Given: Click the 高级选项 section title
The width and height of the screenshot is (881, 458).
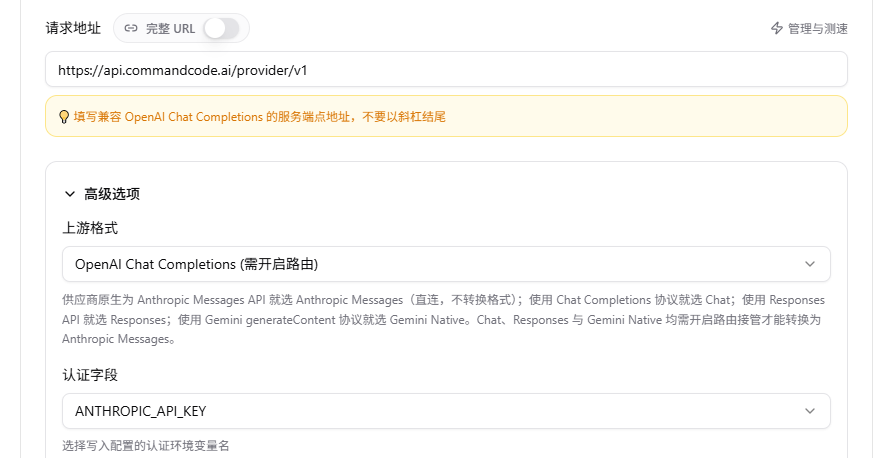Looking at the screenshot, I should [112, 194].
